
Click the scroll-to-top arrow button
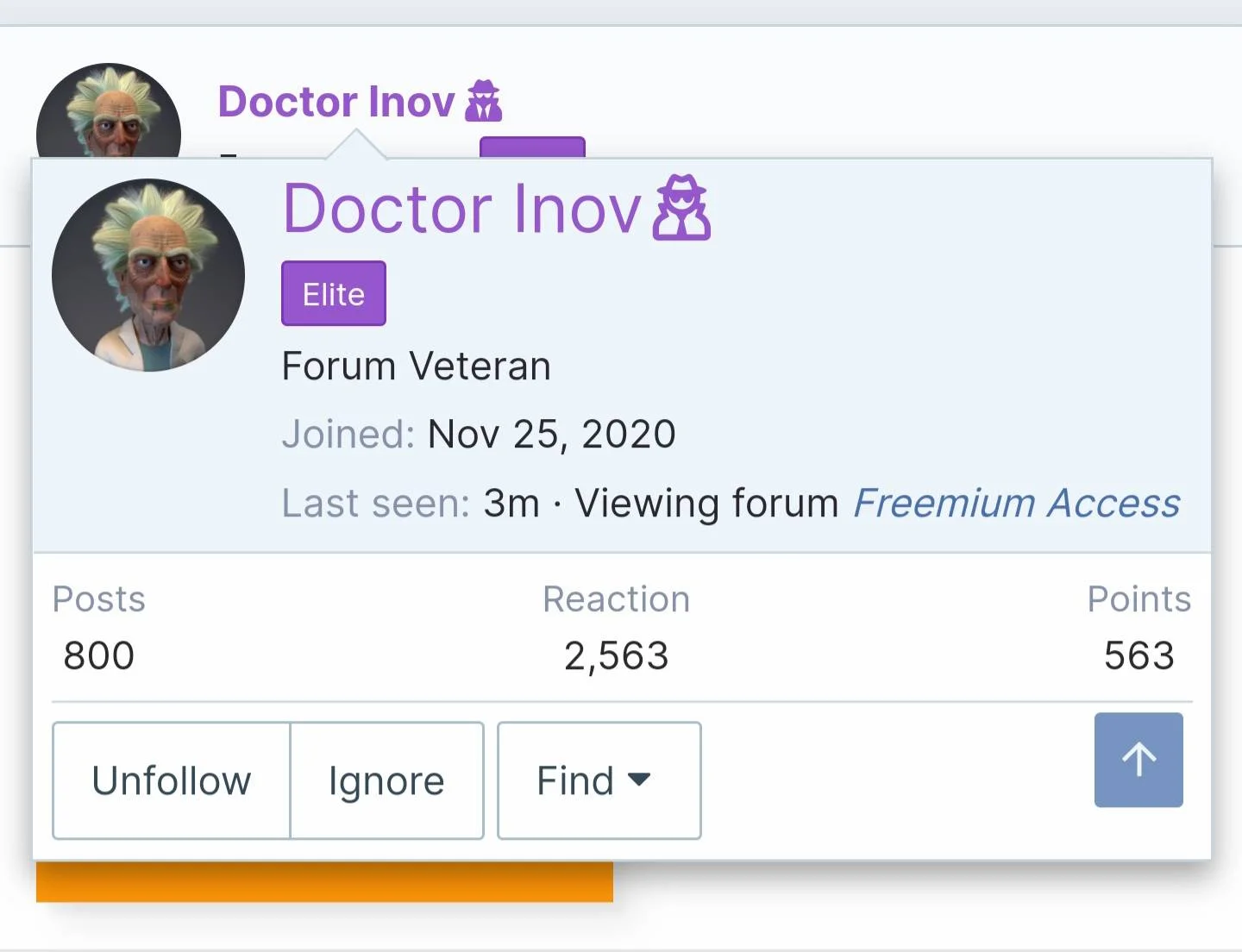1138,760
